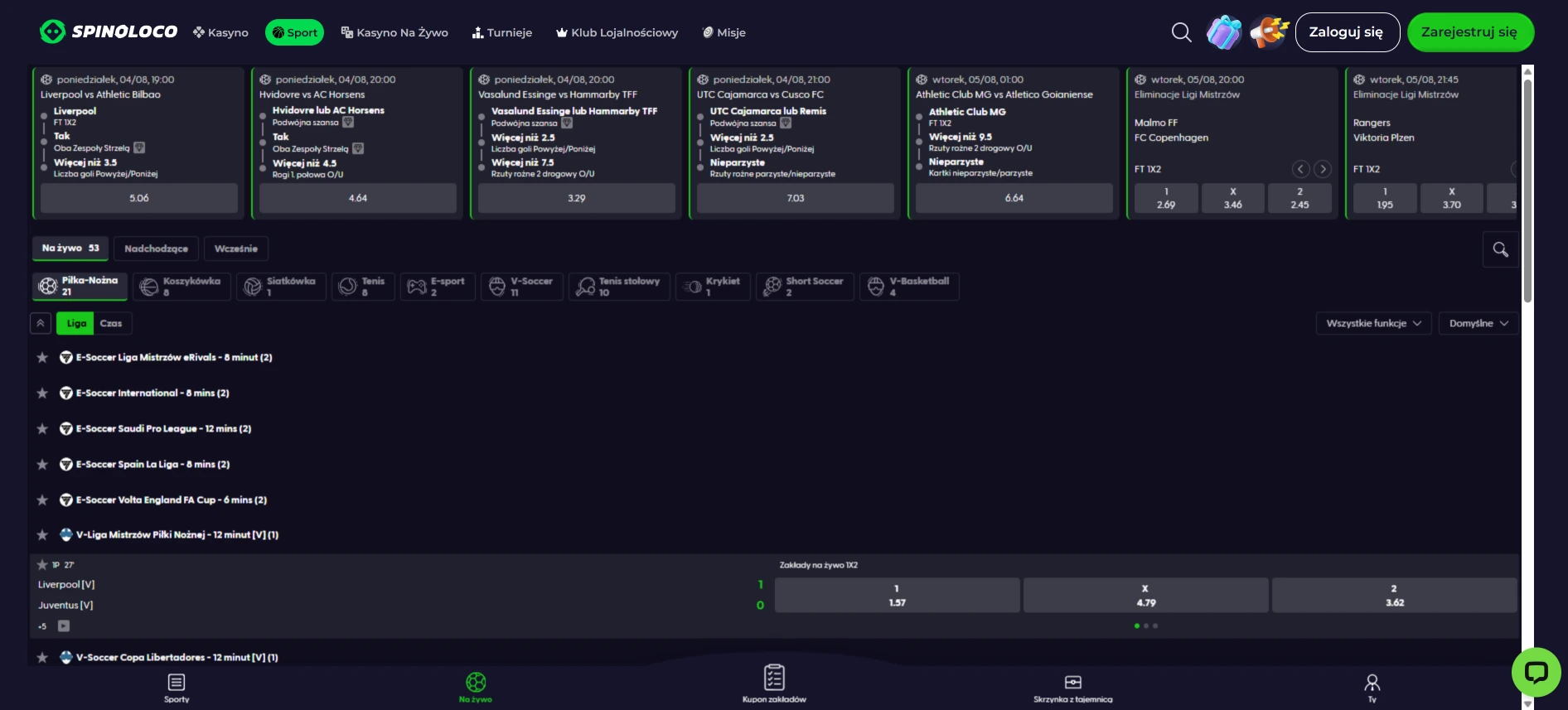Select Short Soccer sport filter
This screenshot has width=1568, height=710.
(x=805, y=286)
